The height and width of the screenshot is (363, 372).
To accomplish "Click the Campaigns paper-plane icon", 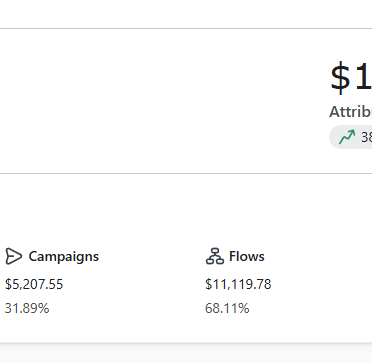I will point(14,256).
